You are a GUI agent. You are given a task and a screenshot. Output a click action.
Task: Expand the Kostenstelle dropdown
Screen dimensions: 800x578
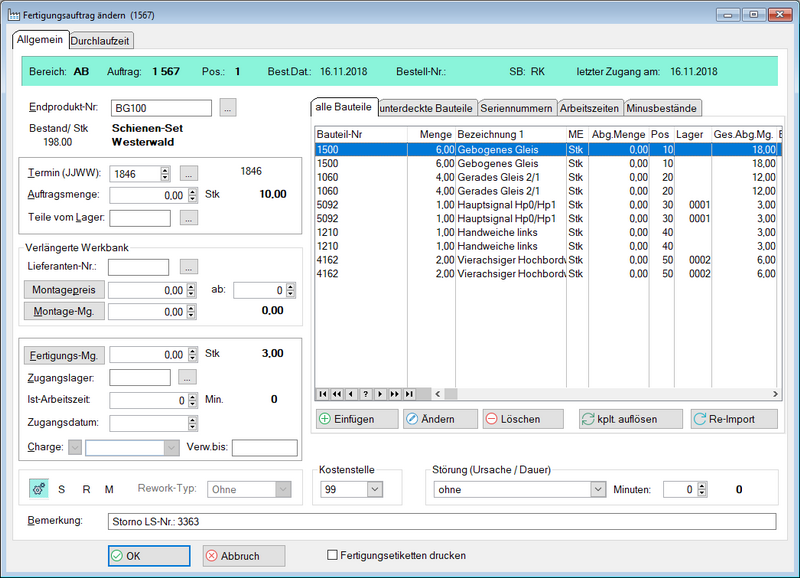click(x=375, y=490)
